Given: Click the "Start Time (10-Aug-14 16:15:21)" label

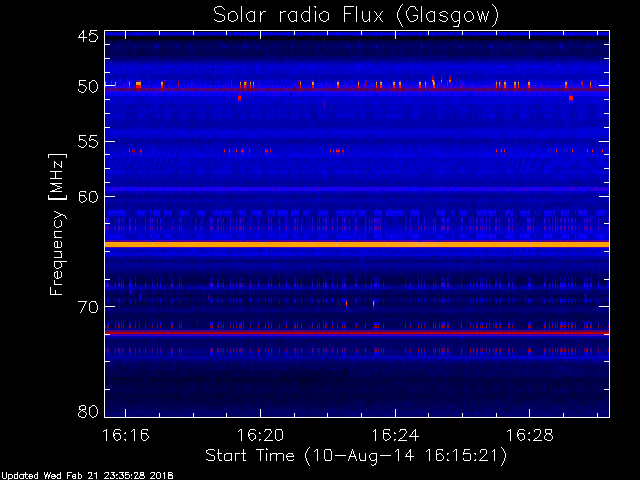Looking at the screenshot, I should [x=356, y=456].
